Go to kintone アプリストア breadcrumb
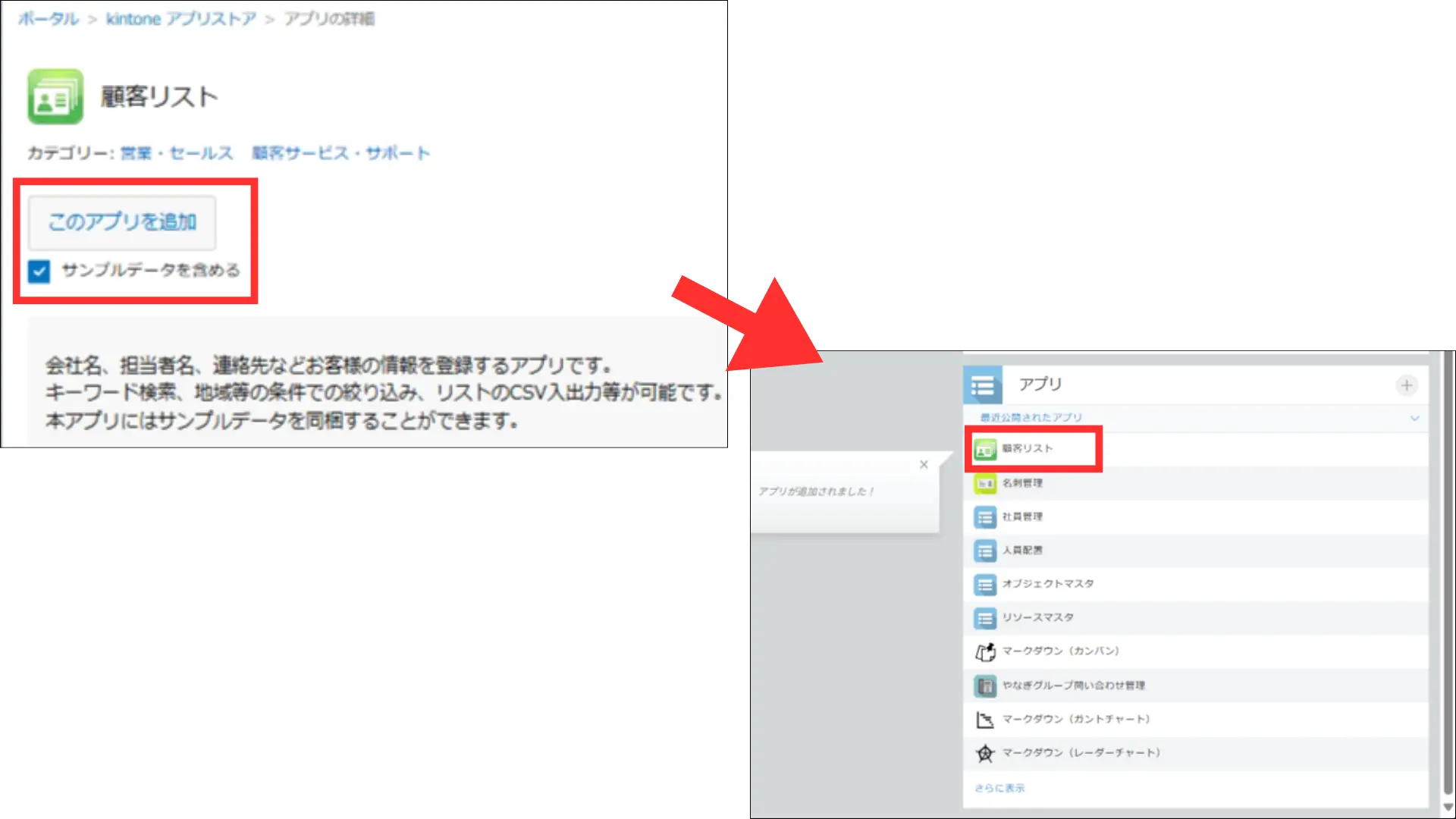The image size is (1456, 819). tap(180, 19)
